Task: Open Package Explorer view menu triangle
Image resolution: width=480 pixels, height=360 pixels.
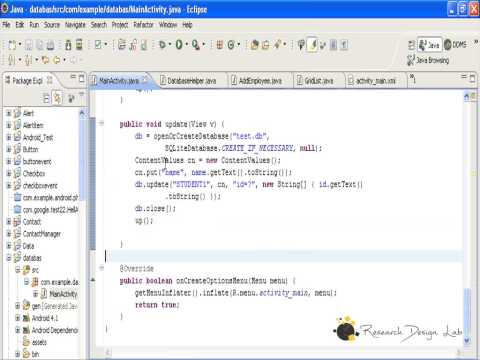Action: click(82, 95)
